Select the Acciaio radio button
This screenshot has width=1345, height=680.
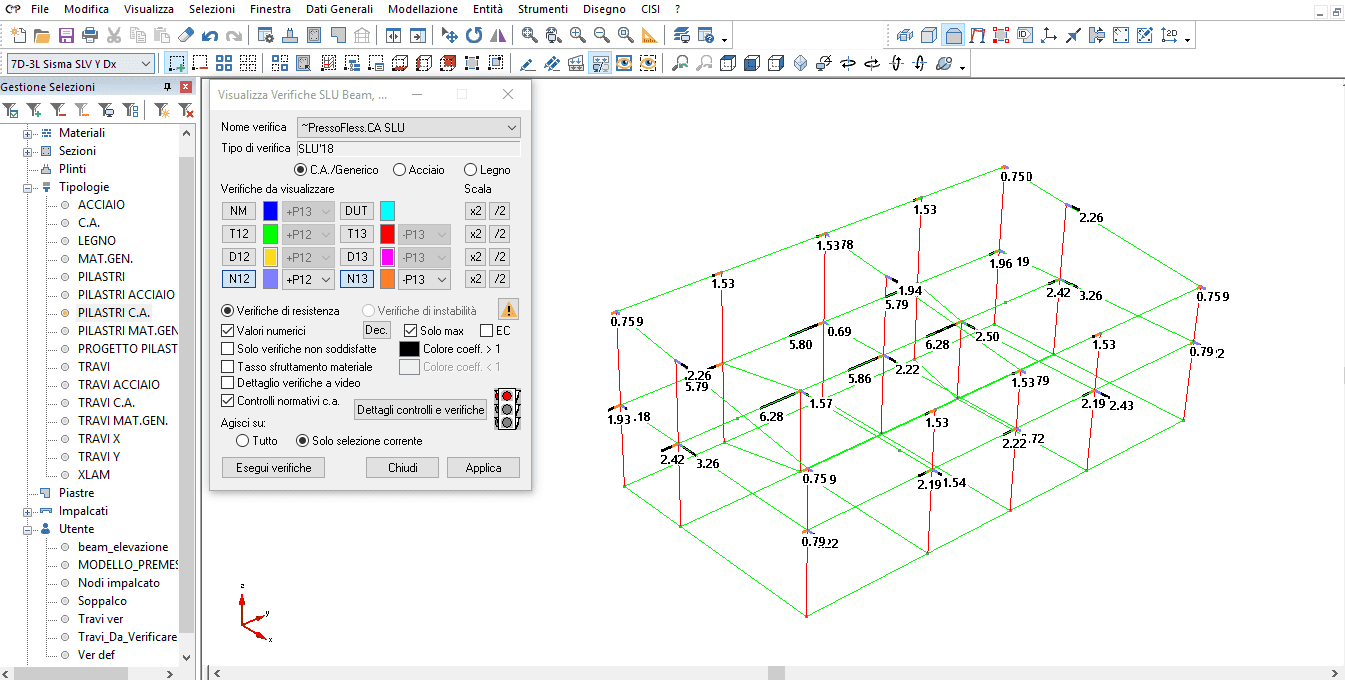tap(399, 170)
